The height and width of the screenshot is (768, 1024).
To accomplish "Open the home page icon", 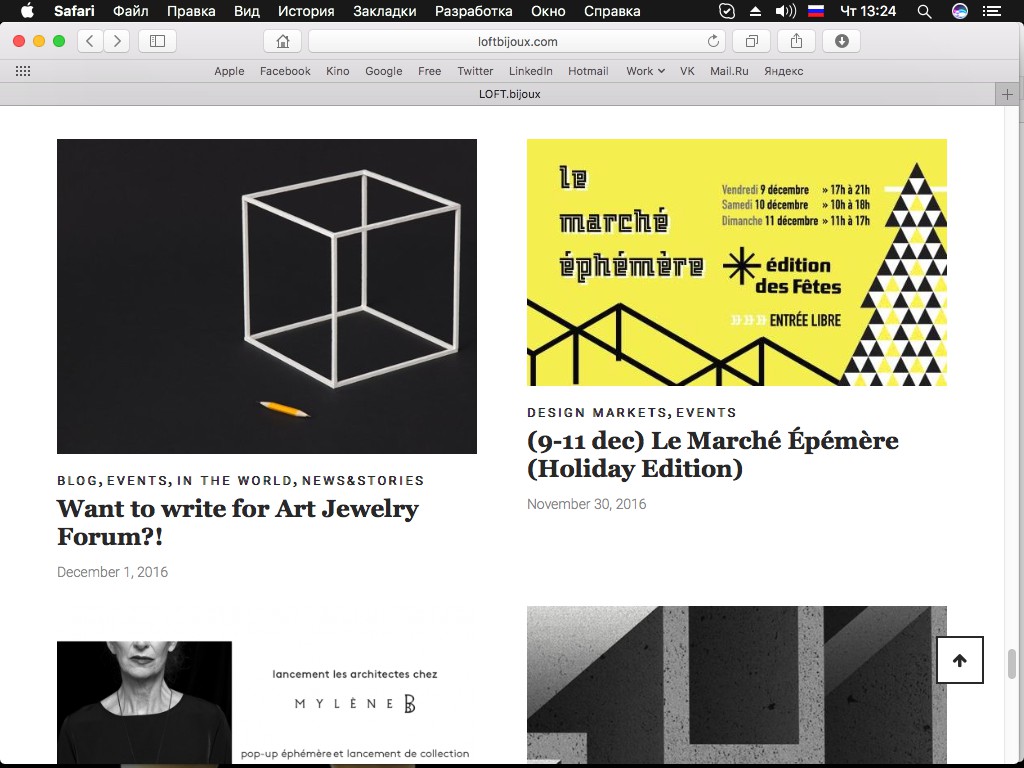I will [283, 41].
